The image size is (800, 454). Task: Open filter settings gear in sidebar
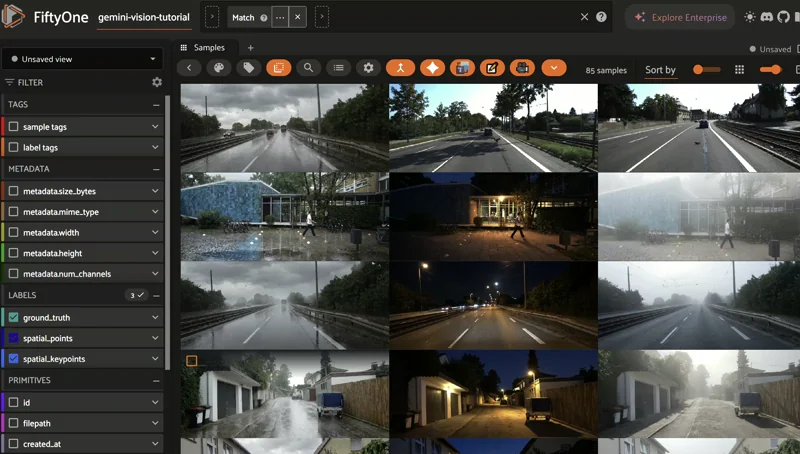(157, 82)
